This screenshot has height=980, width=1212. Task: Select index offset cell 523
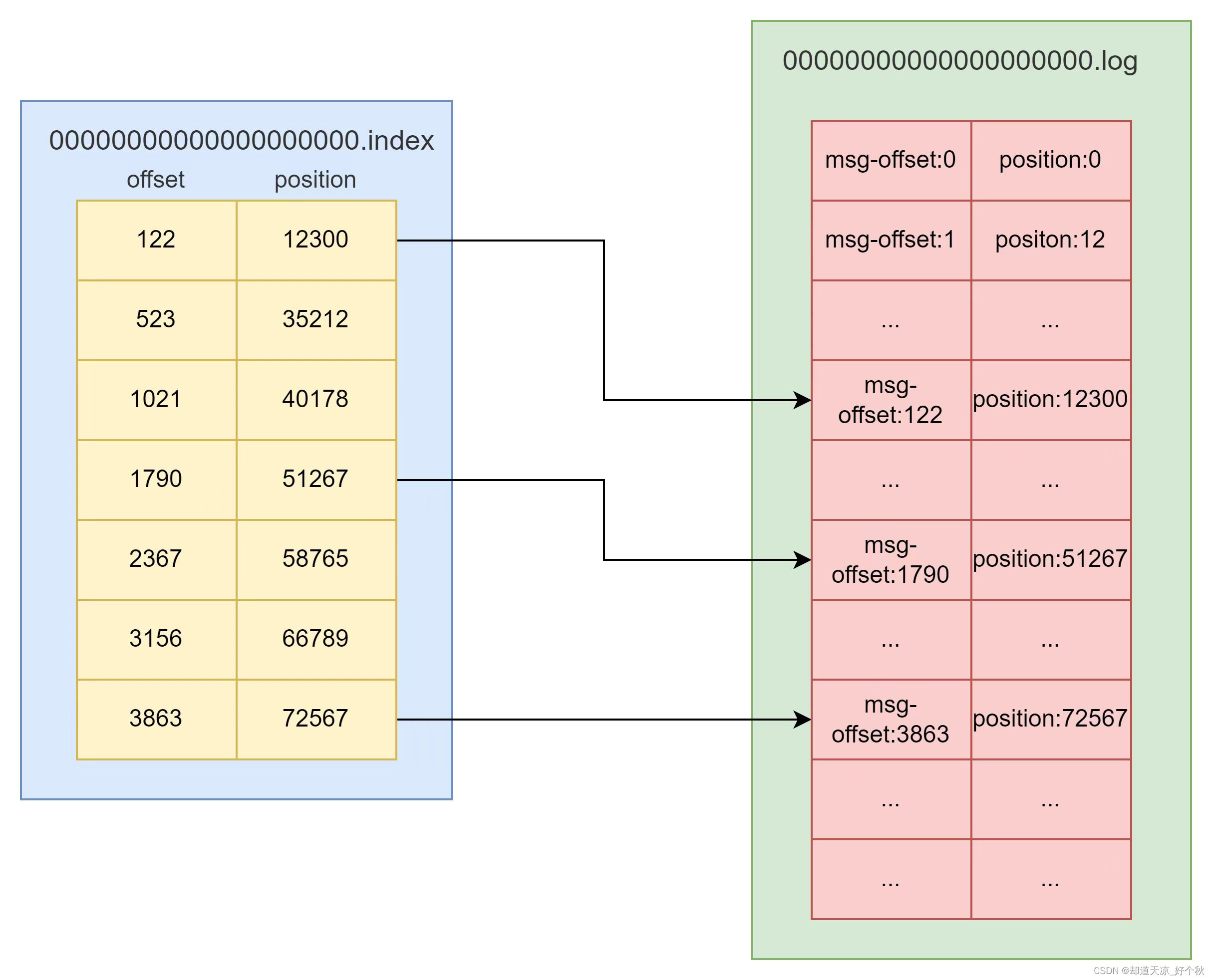[156, 320]
